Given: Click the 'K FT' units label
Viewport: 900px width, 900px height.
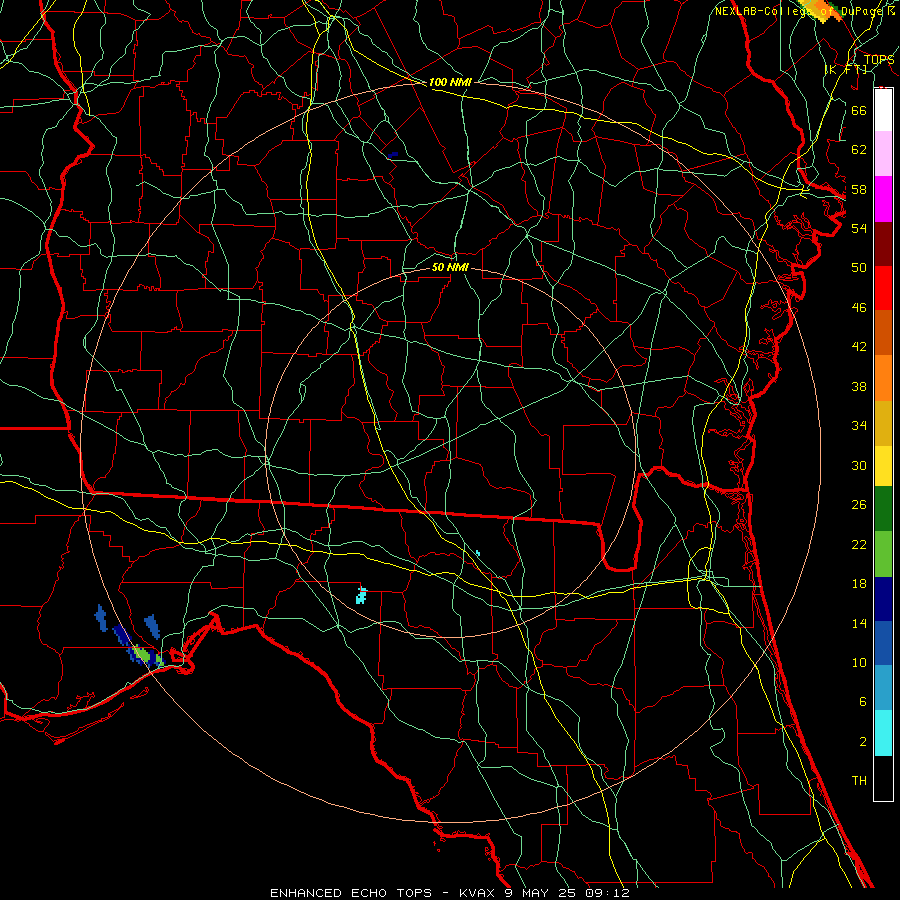Looking at the screenshot, I should [846, 70].
